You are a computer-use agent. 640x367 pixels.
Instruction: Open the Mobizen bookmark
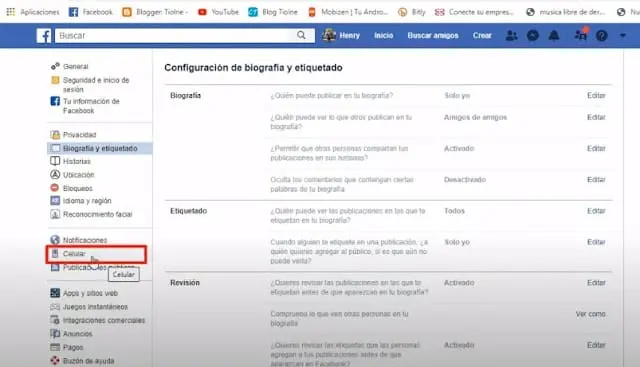click(x=347, y=12)
